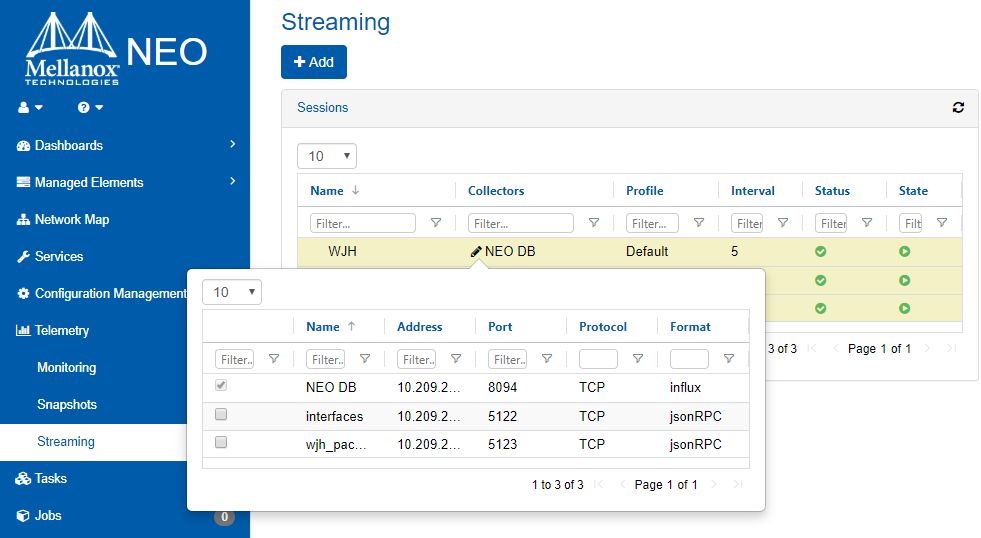Viewport: 981px width, 538px height.
Task: Open filter icon for Collectors column
Action: point(593,223)
